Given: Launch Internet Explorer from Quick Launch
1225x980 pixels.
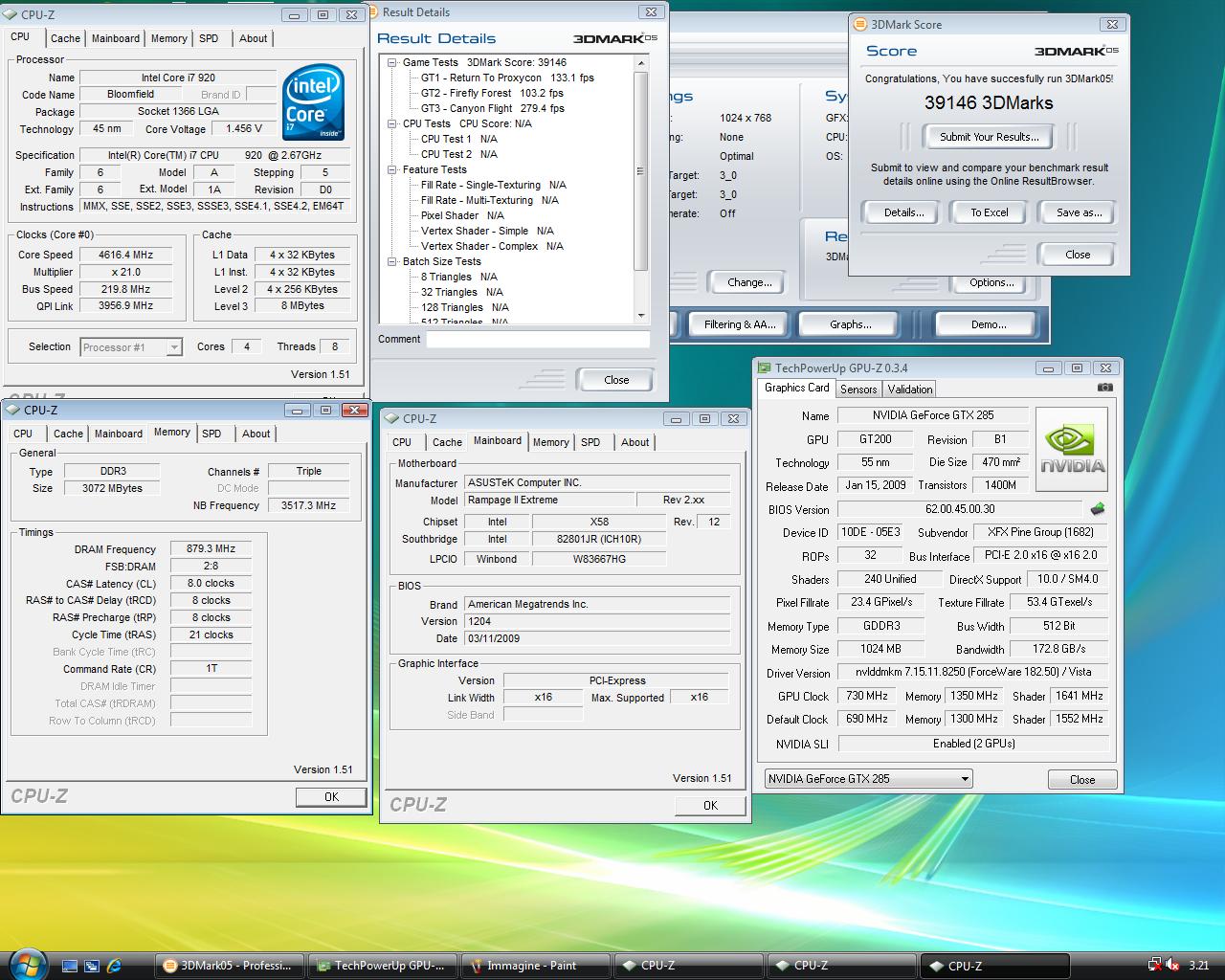Looking at the screenshot, I should [114, 966].
